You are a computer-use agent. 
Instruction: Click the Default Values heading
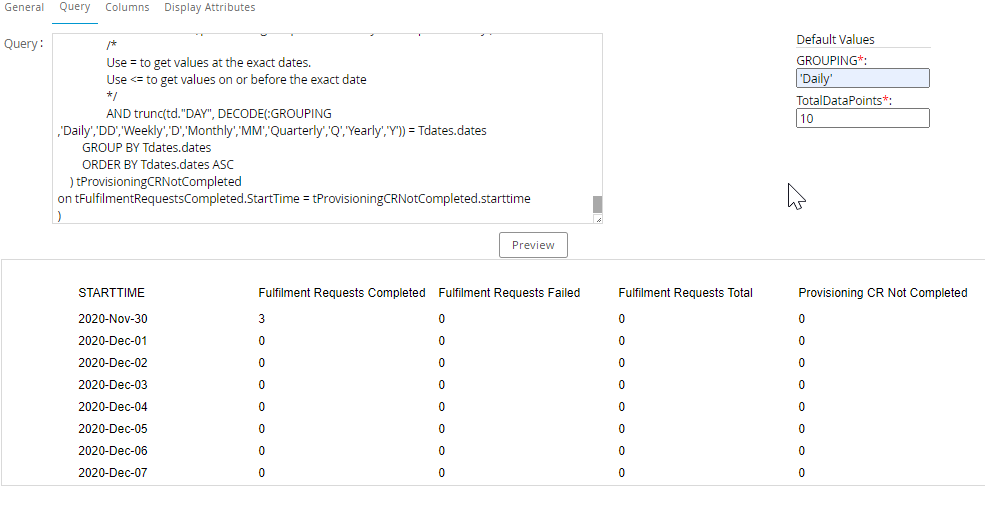pyautogui.click(x=835, y=40)
